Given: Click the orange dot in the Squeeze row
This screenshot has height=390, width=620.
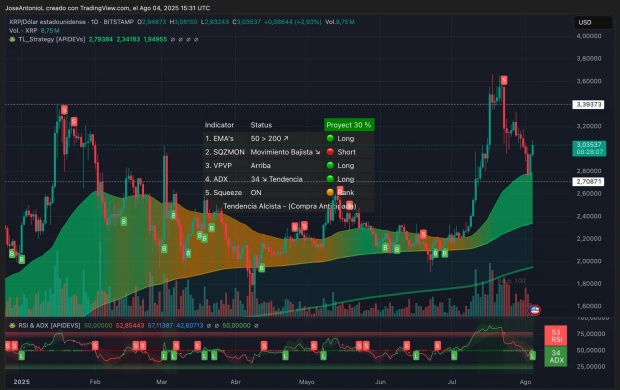Looking at the screenshot, I should pyautogui.click(x=330, y=193).
